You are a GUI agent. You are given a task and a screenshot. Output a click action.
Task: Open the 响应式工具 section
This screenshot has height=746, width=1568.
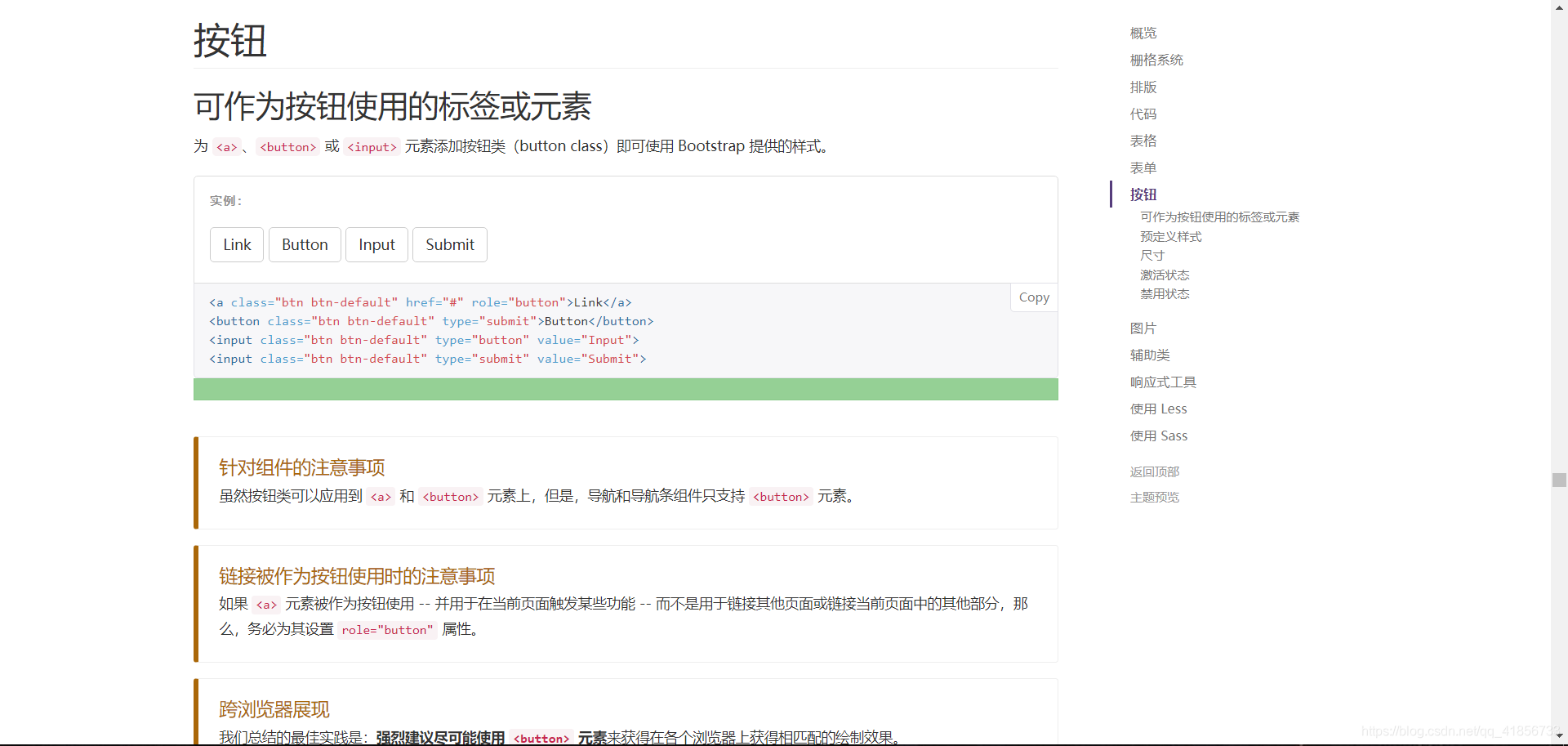coord(1163,382)
